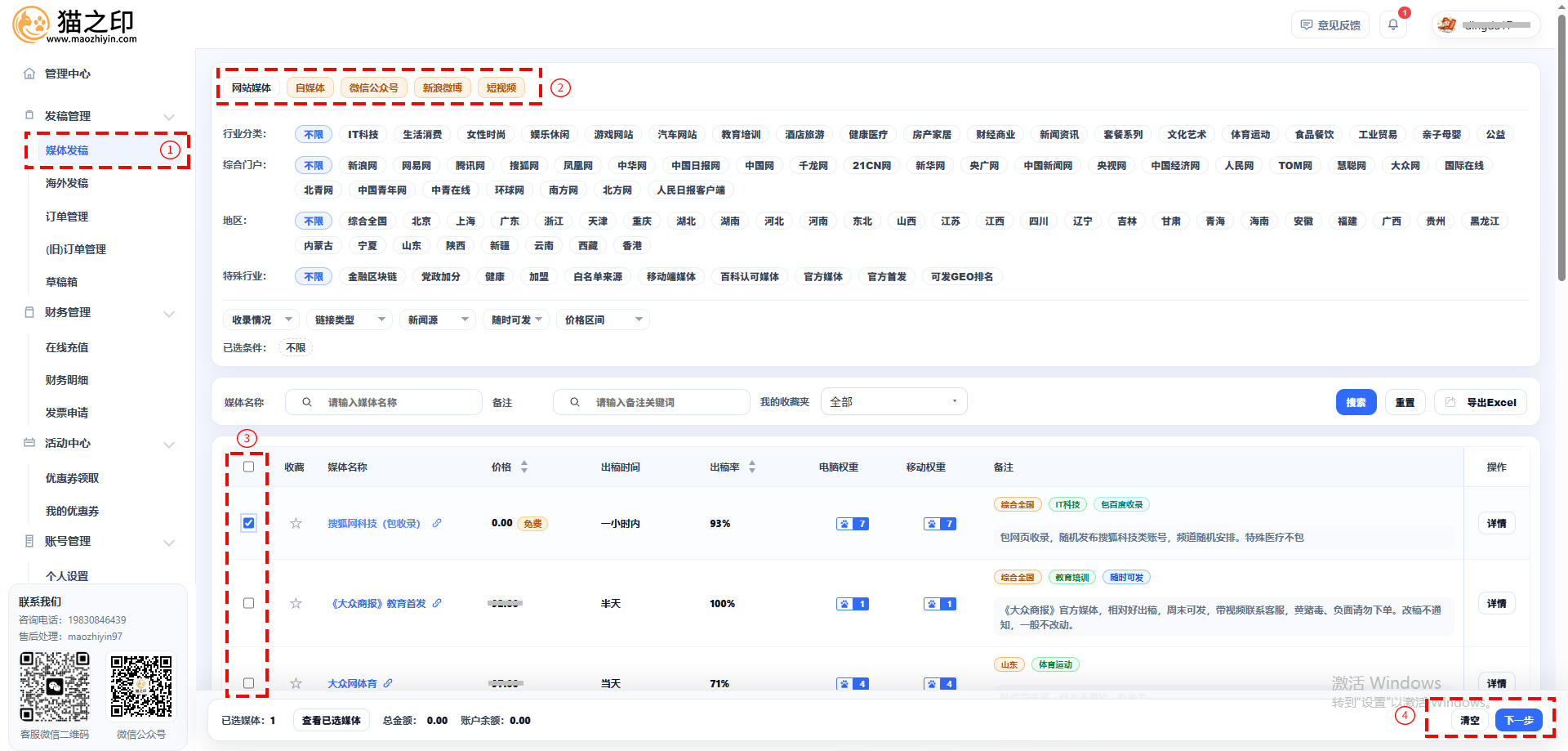Click the 媒体名称 search input field
Viewport: 1568px width, 751px height.
(x=392, y=402)
